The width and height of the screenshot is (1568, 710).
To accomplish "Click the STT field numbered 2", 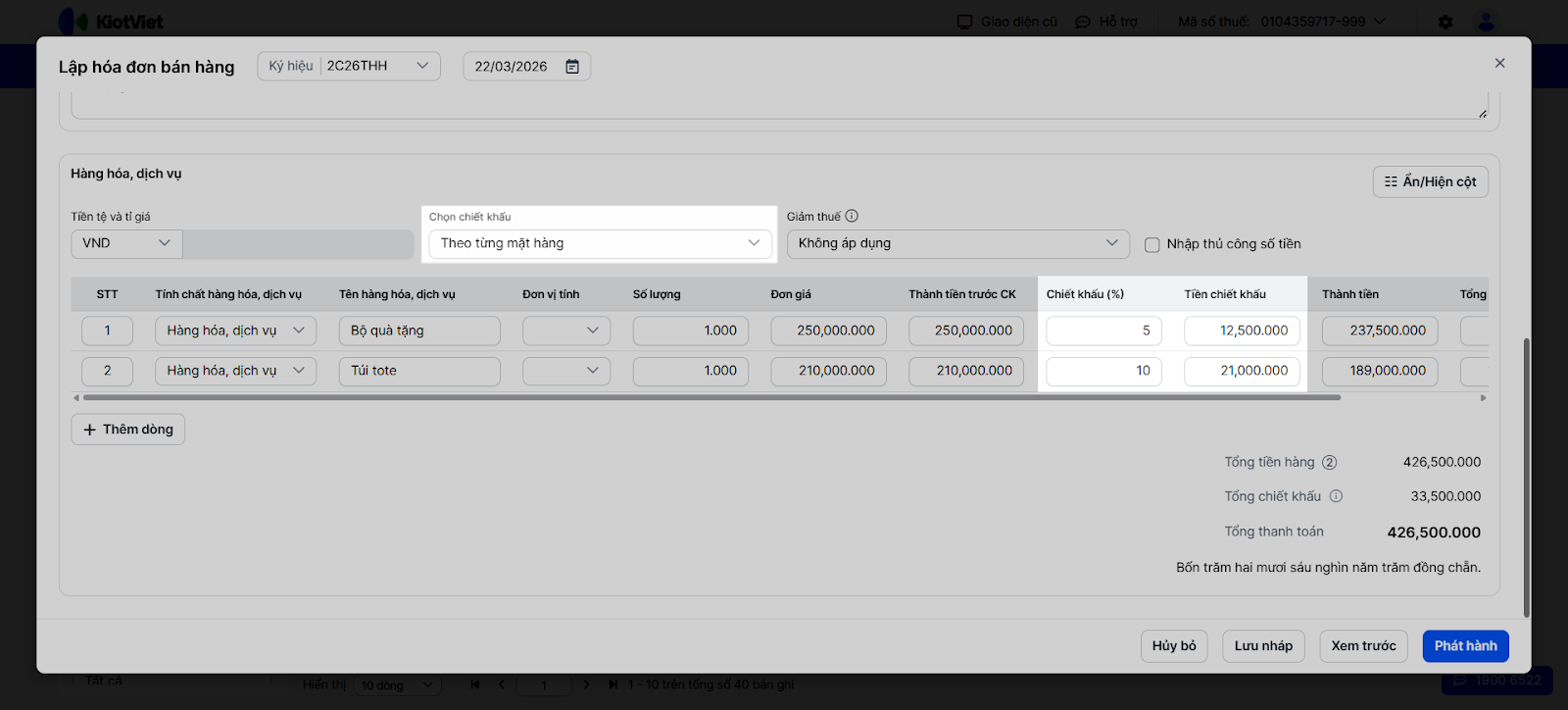I will (x=107, y=371).
